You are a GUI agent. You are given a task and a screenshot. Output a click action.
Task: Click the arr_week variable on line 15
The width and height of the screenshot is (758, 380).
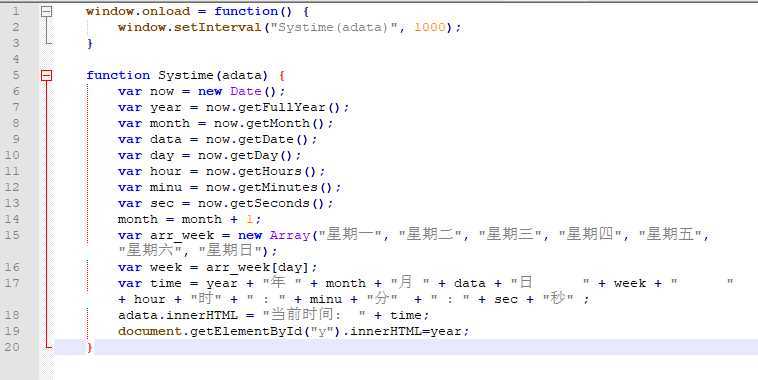tap(182, 235)
